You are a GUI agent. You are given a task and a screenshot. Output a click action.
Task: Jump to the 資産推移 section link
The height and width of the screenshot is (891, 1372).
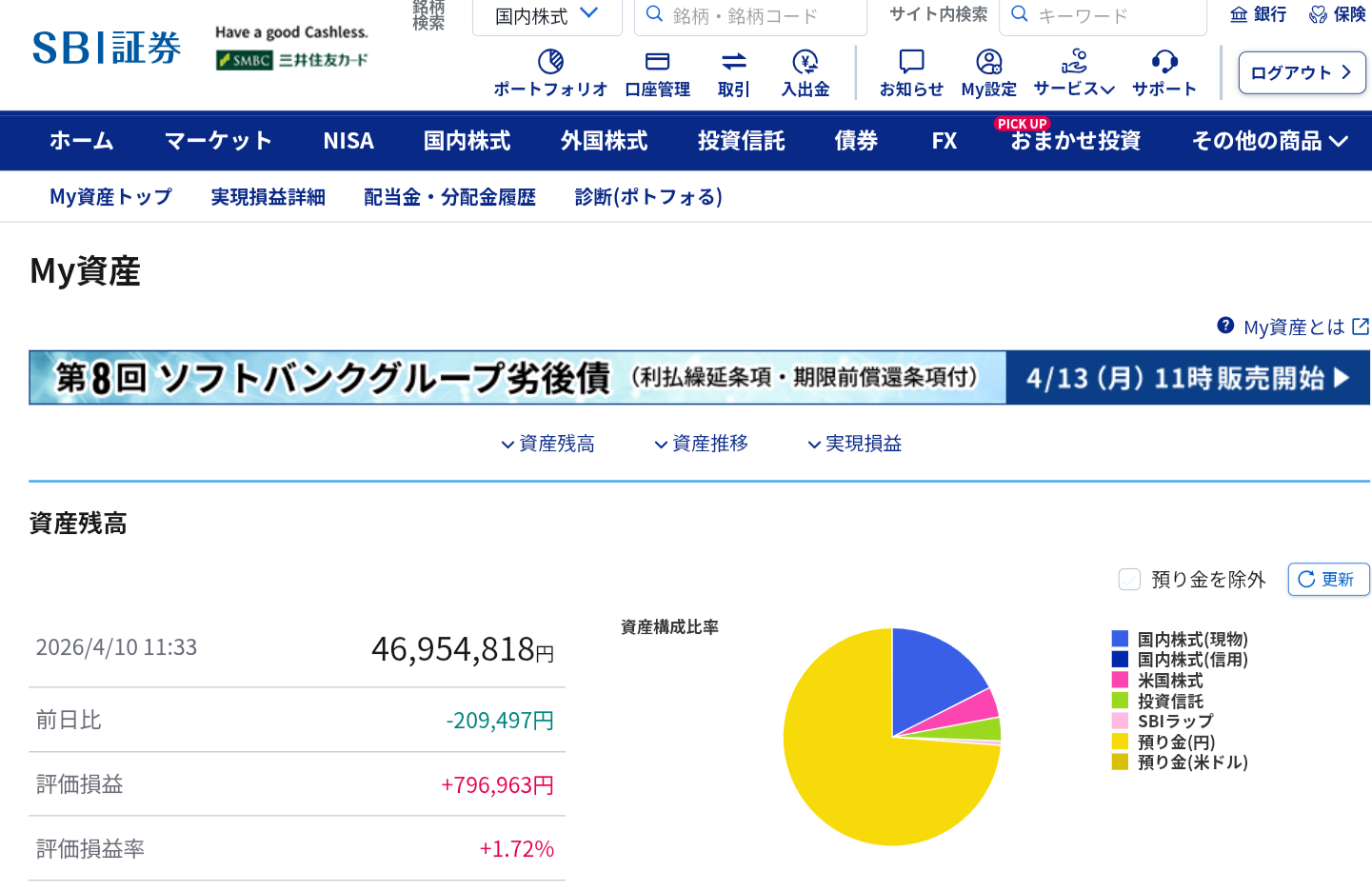(702, 444)
